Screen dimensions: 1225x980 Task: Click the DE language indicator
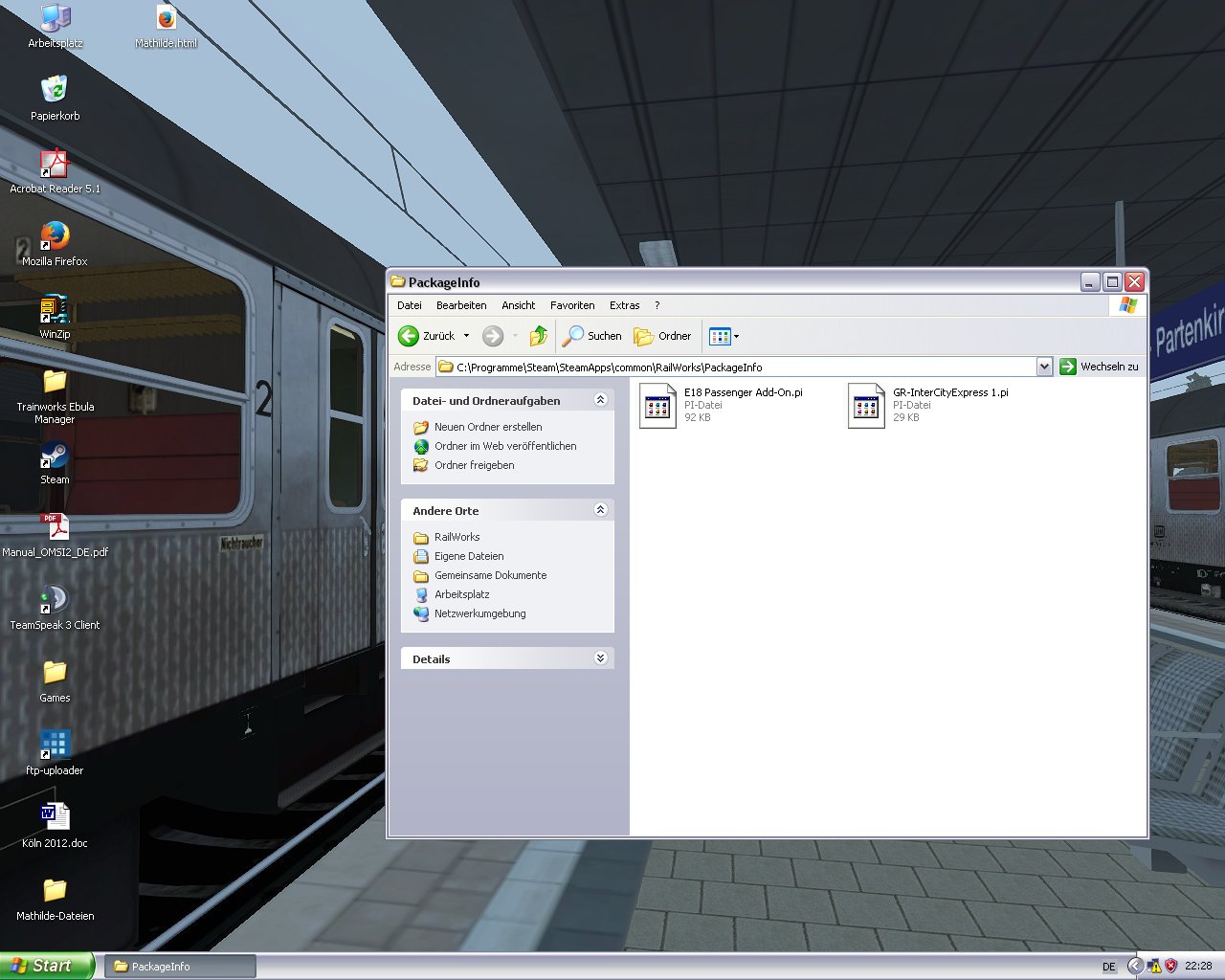(x=1109, y=967)
